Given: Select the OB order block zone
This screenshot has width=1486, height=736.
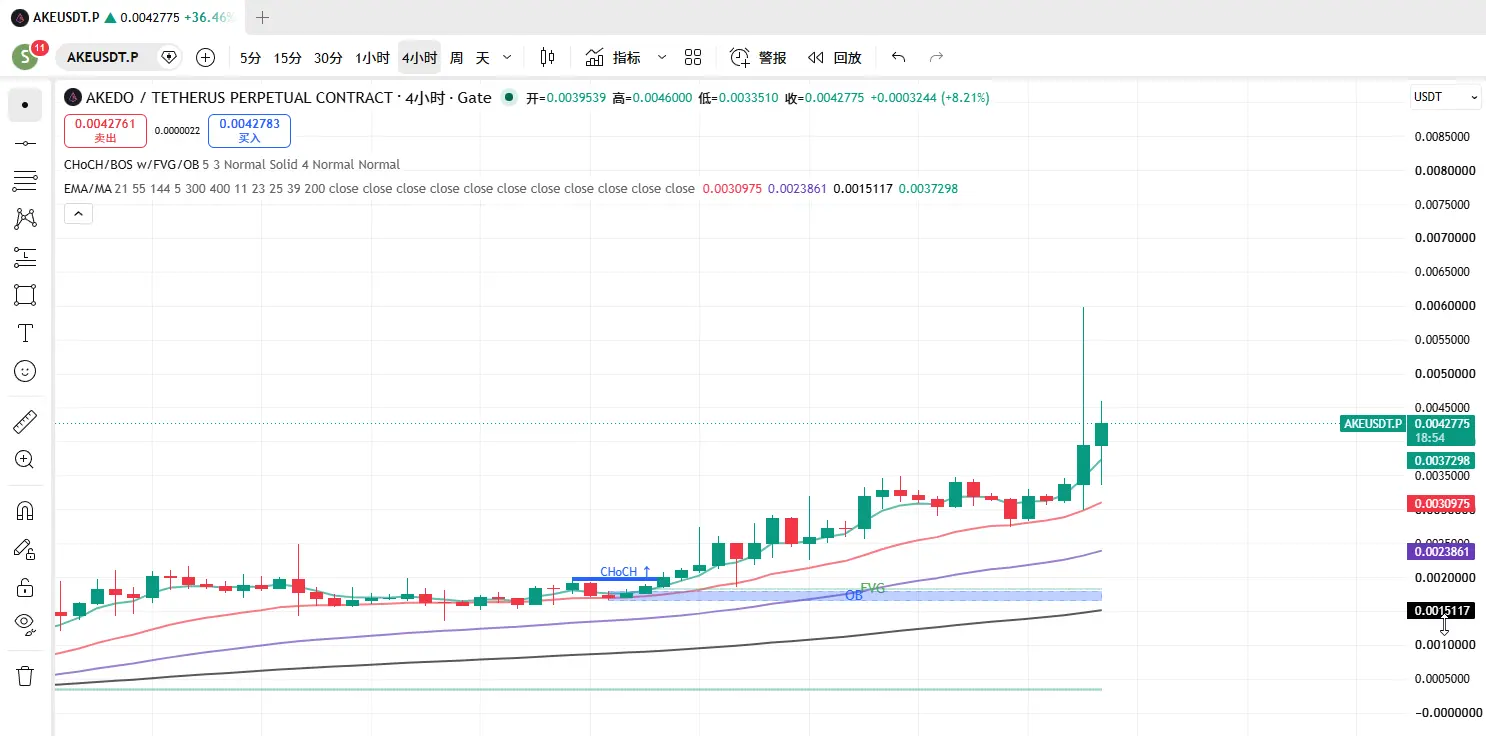Looking at the screenshot, I should (854, 595).
